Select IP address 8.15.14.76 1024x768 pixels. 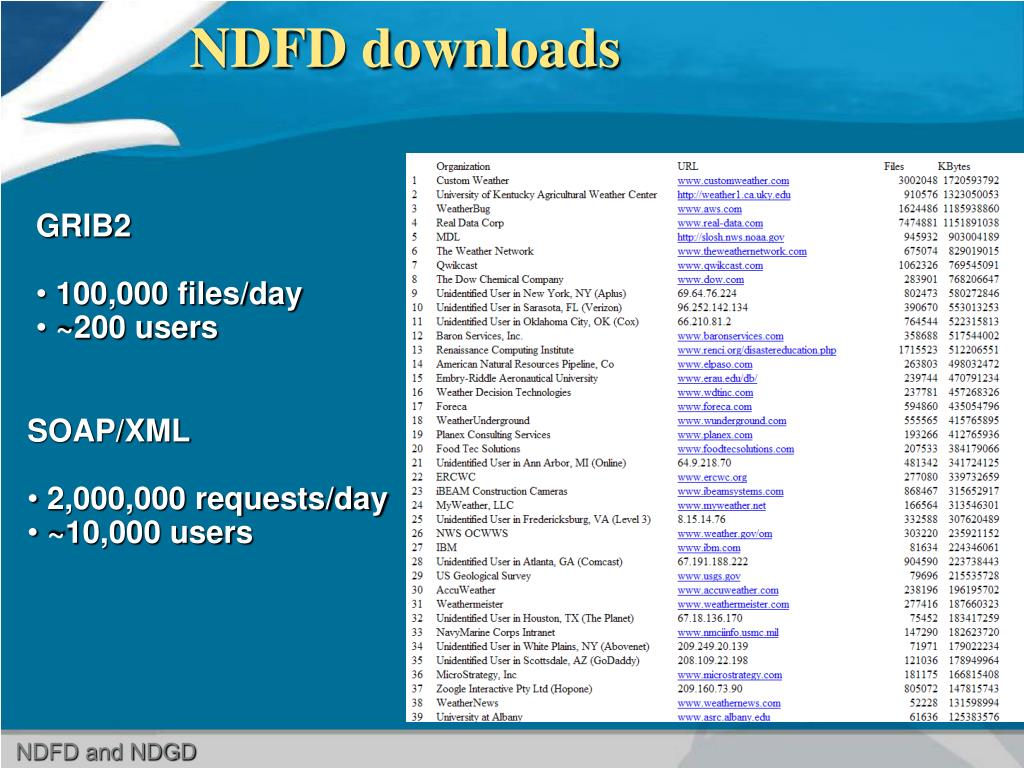click(701, 520)
